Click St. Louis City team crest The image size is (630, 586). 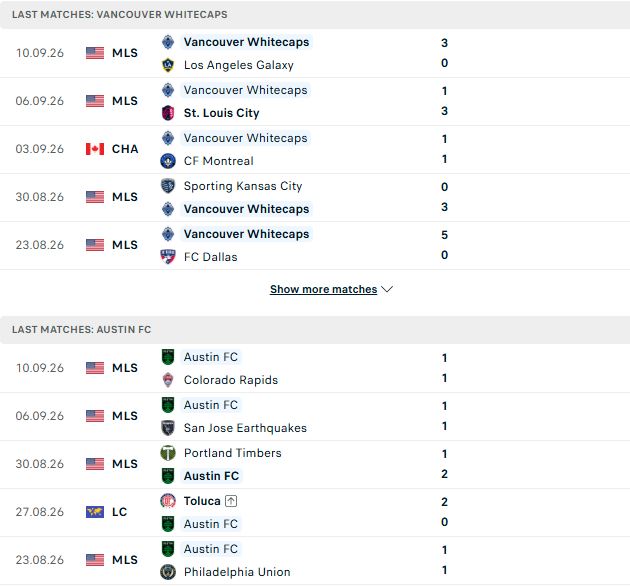[x=168, y=113]
